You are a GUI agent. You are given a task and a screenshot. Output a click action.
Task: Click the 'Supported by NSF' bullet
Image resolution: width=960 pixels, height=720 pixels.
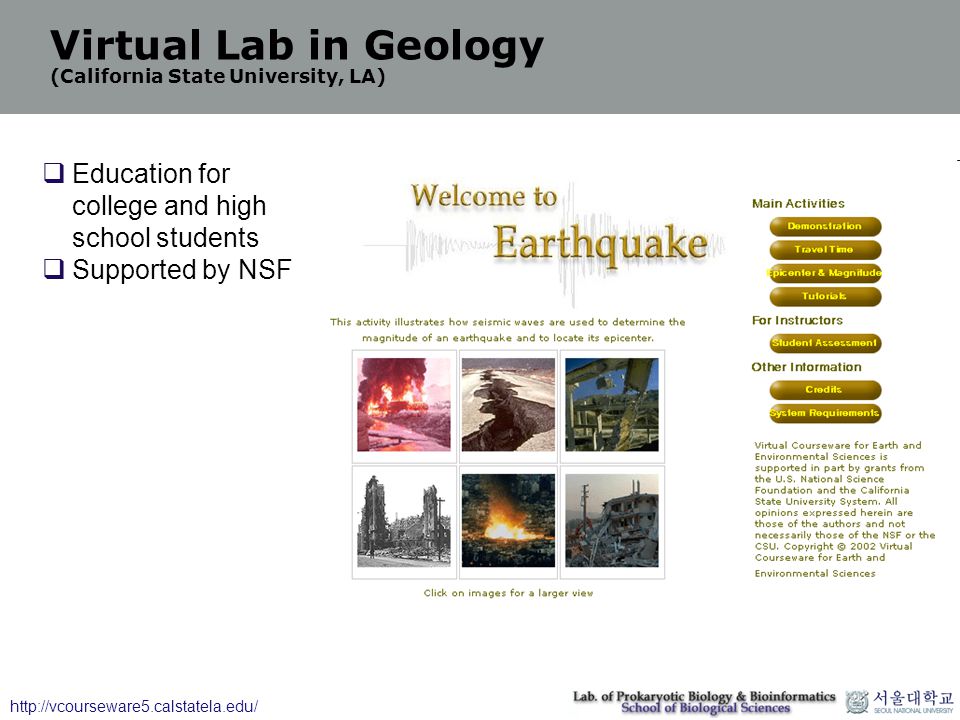click(181, 269)
